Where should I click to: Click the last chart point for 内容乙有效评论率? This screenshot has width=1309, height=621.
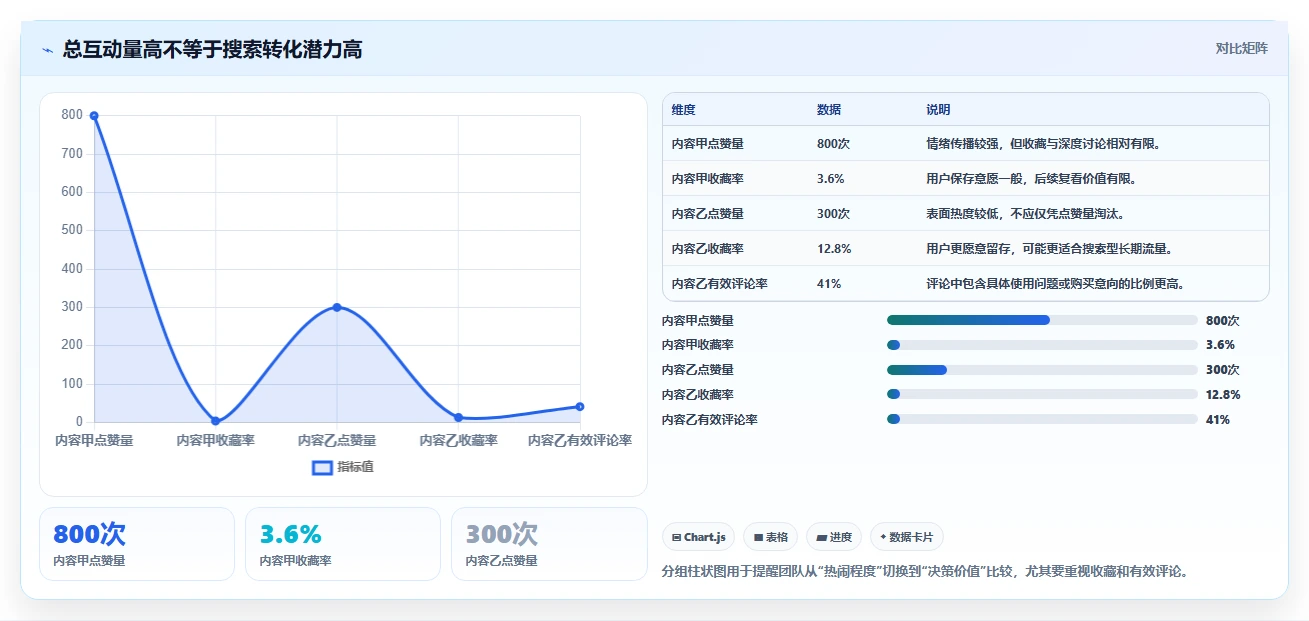coord(580,406)
